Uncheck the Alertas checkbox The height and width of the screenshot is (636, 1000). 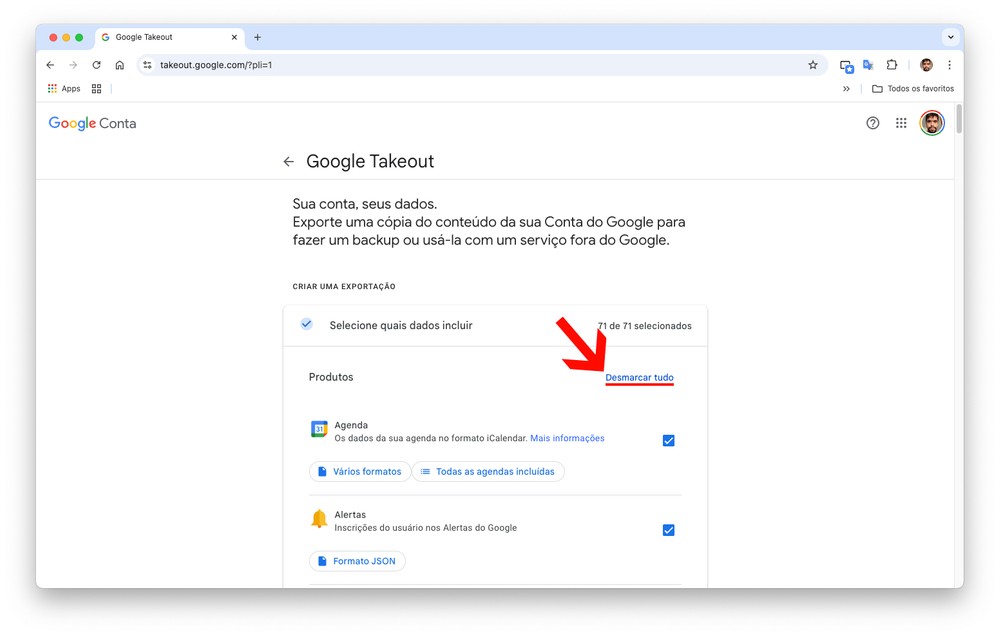[669, 530]
